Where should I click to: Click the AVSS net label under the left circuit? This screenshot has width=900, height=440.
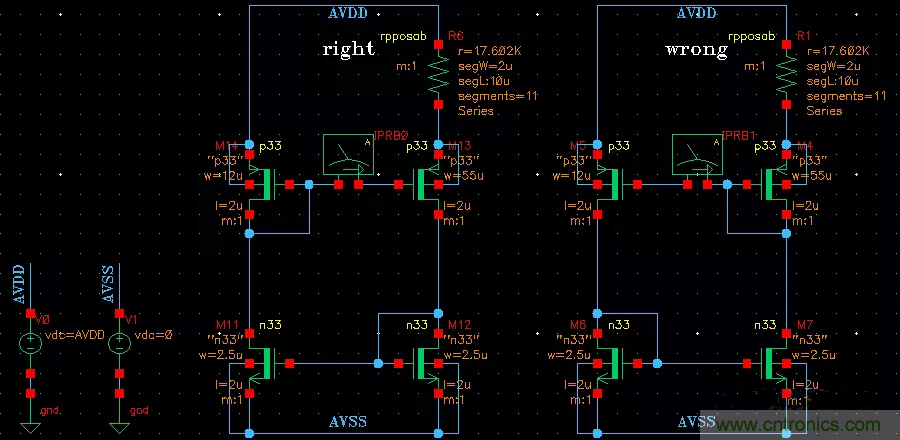(x=347, y=422)
